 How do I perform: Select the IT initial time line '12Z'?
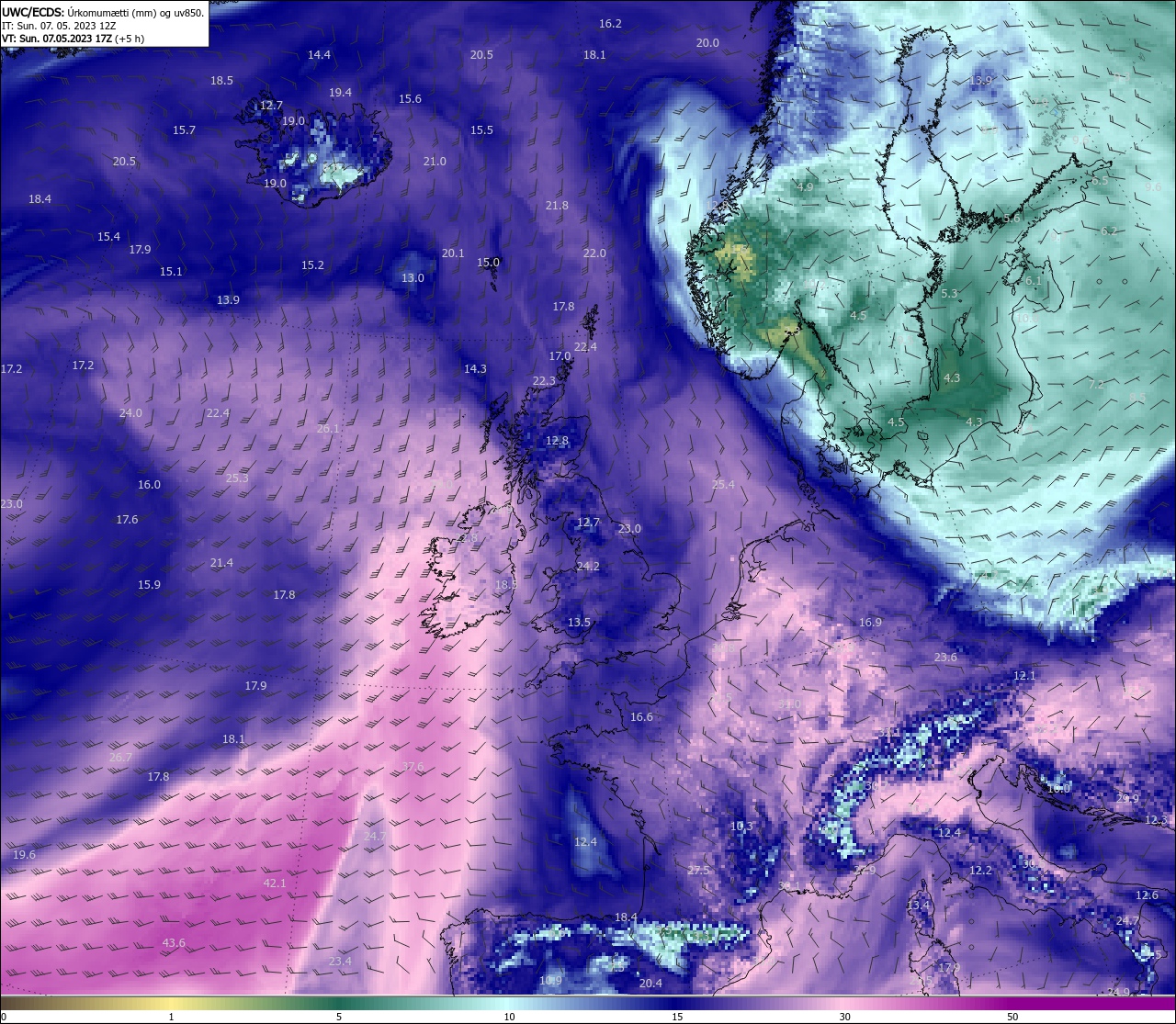(59, 27)
